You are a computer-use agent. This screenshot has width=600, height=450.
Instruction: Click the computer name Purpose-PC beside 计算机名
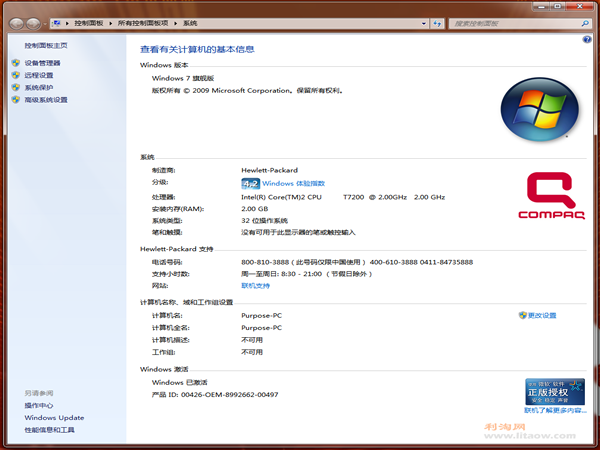click(x=261, y=315)
